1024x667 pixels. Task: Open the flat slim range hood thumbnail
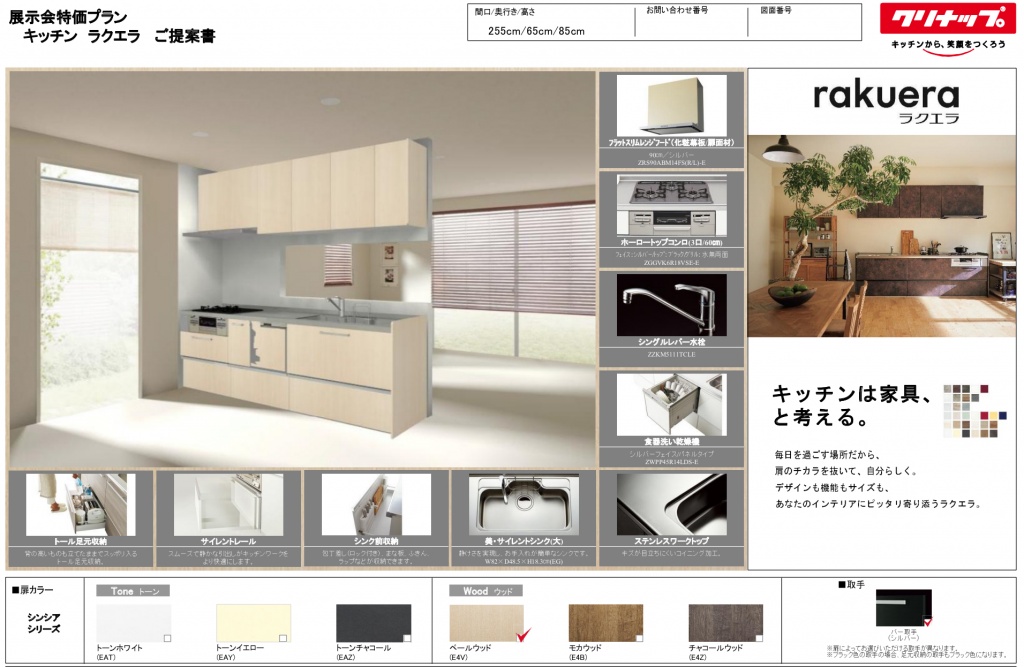point(671,105)
